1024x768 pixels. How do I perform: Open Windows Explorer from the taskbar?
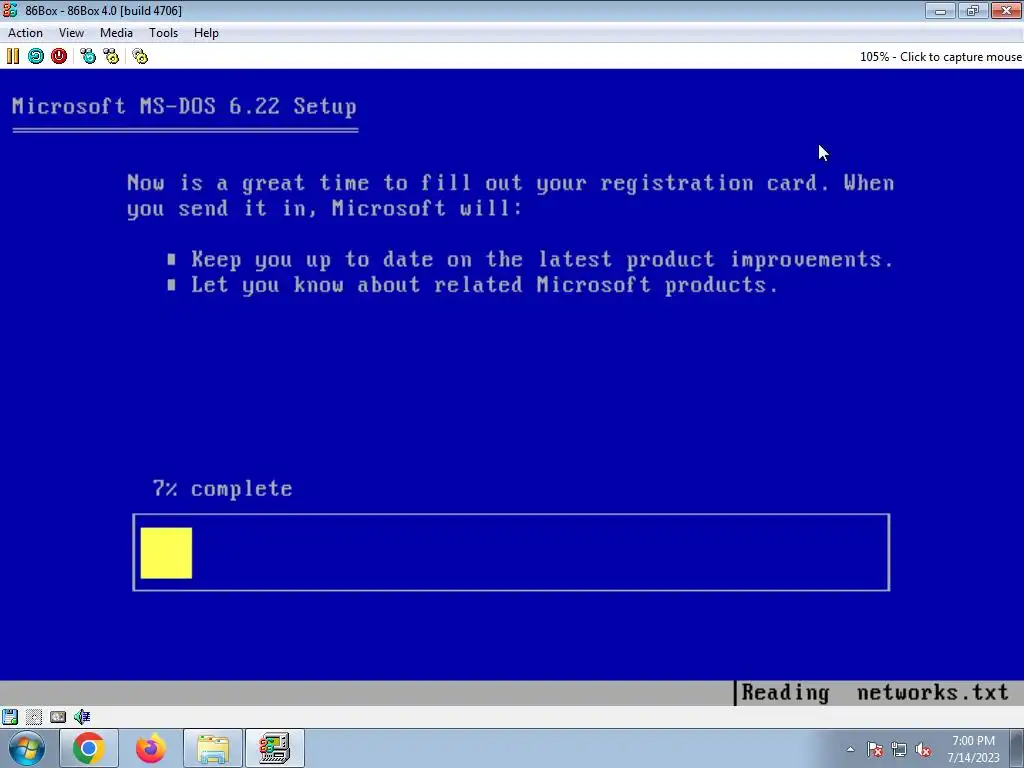[213, 748]
